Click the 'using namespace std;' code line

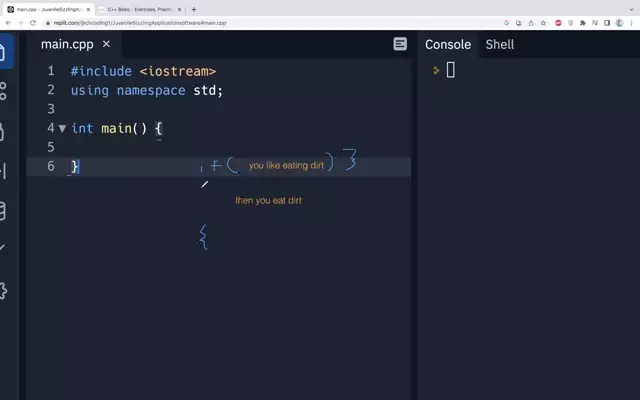(147, 90)
